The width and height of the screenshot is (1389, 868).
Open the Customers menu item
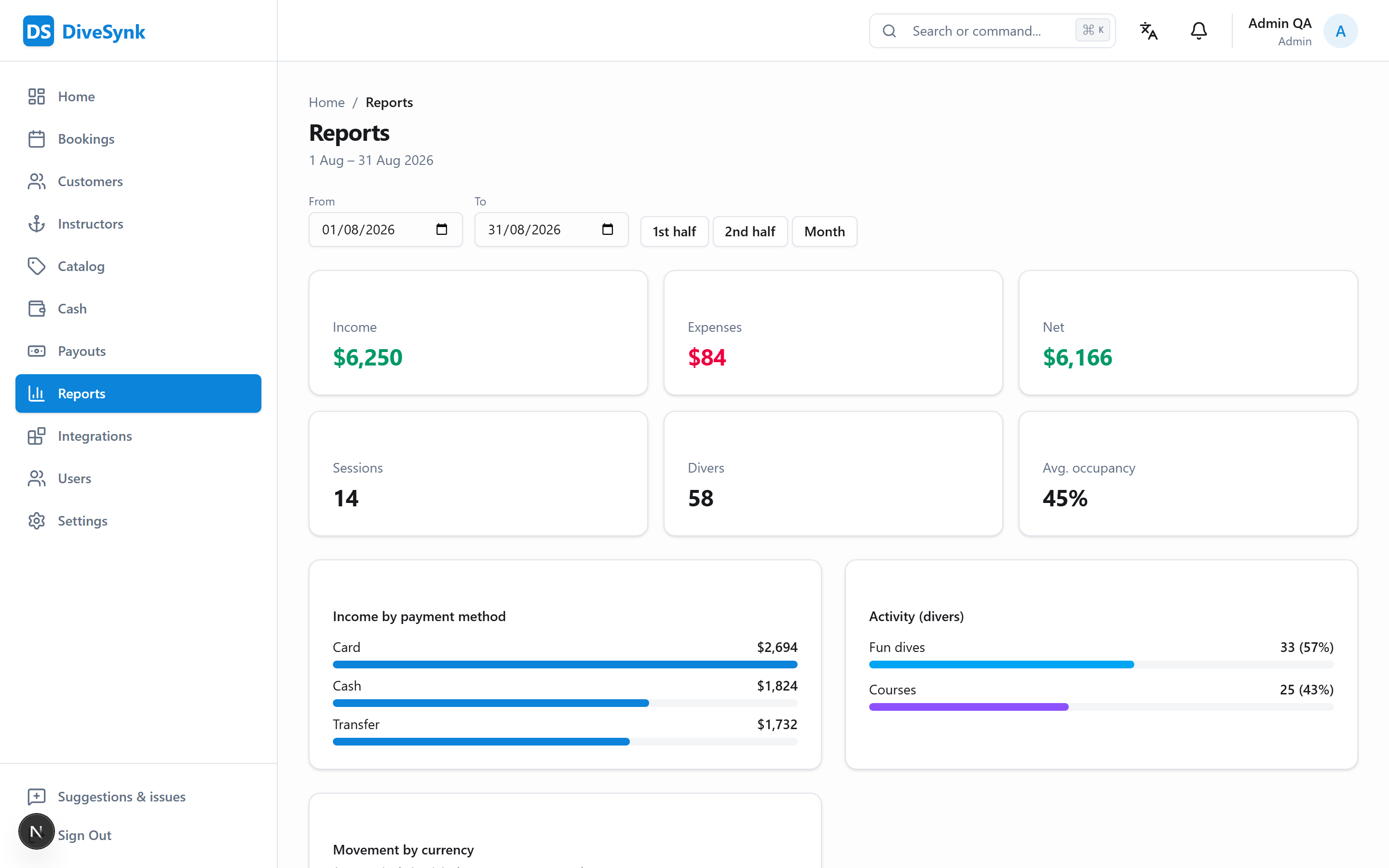point(138,181)
